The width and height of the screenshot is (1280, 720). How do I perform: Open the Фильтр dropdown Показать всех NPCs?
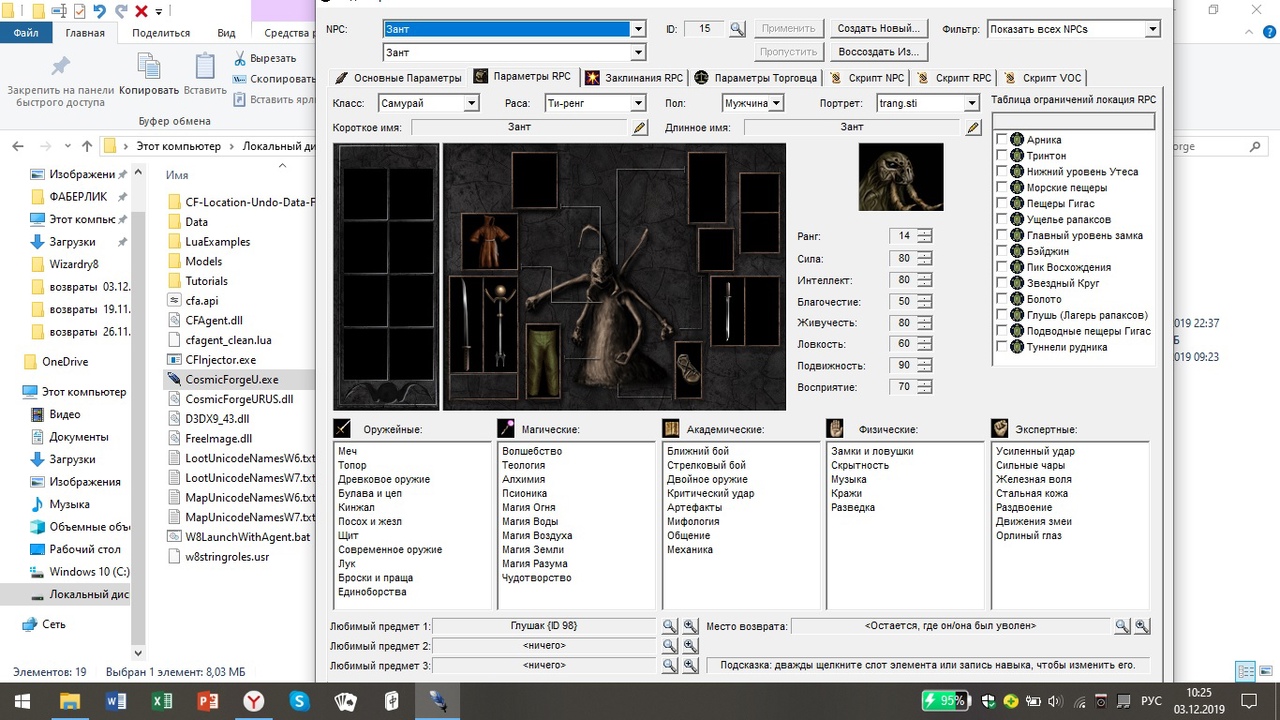[1152, 29]
